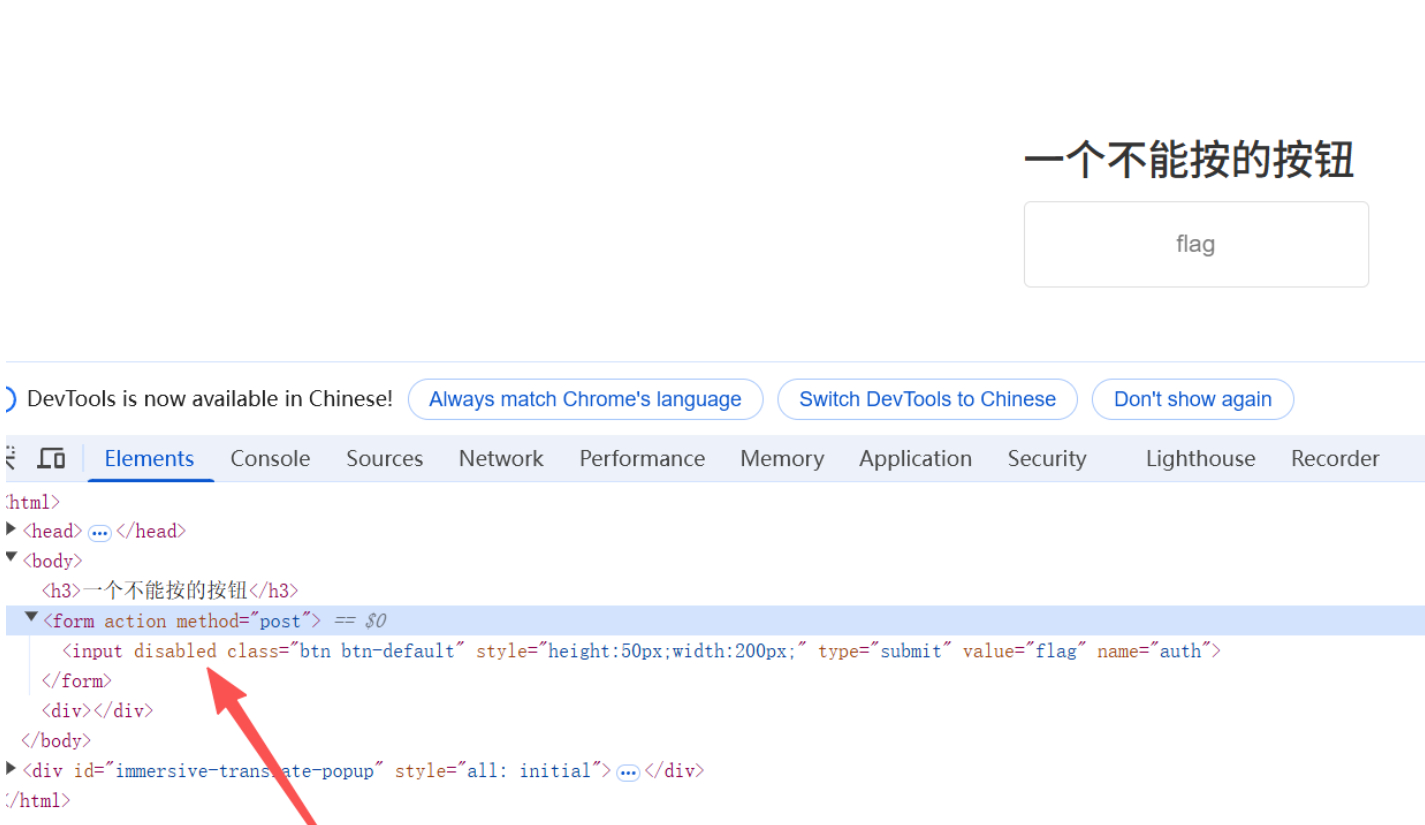Image resolution: width=1425 pixels, height=825 pixels.
Task: Open the Lighthouse tab
Action: [x=1200, y=459]
